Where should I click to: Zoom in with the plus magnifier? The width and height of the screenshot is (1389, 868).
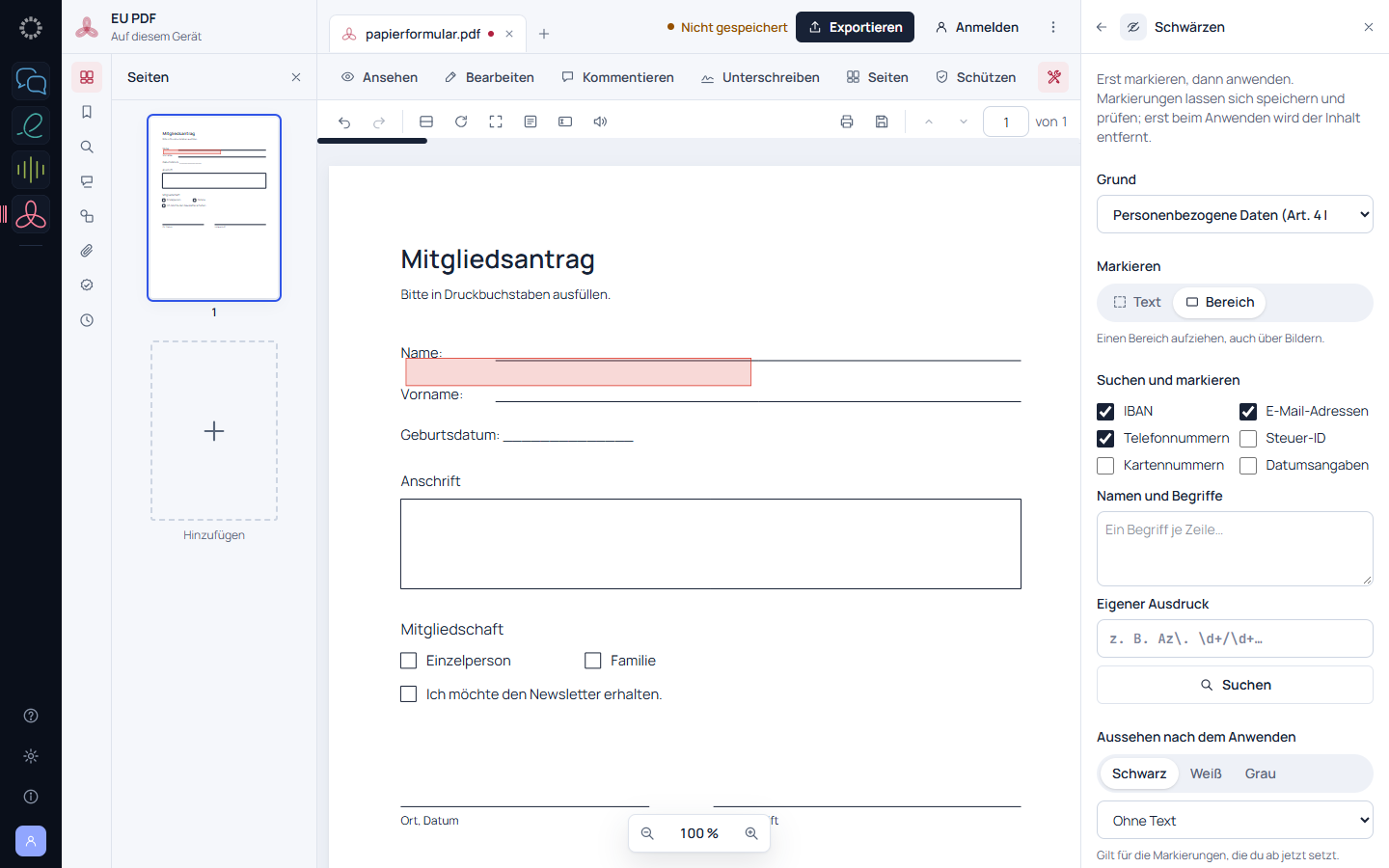tap(751, 833)
